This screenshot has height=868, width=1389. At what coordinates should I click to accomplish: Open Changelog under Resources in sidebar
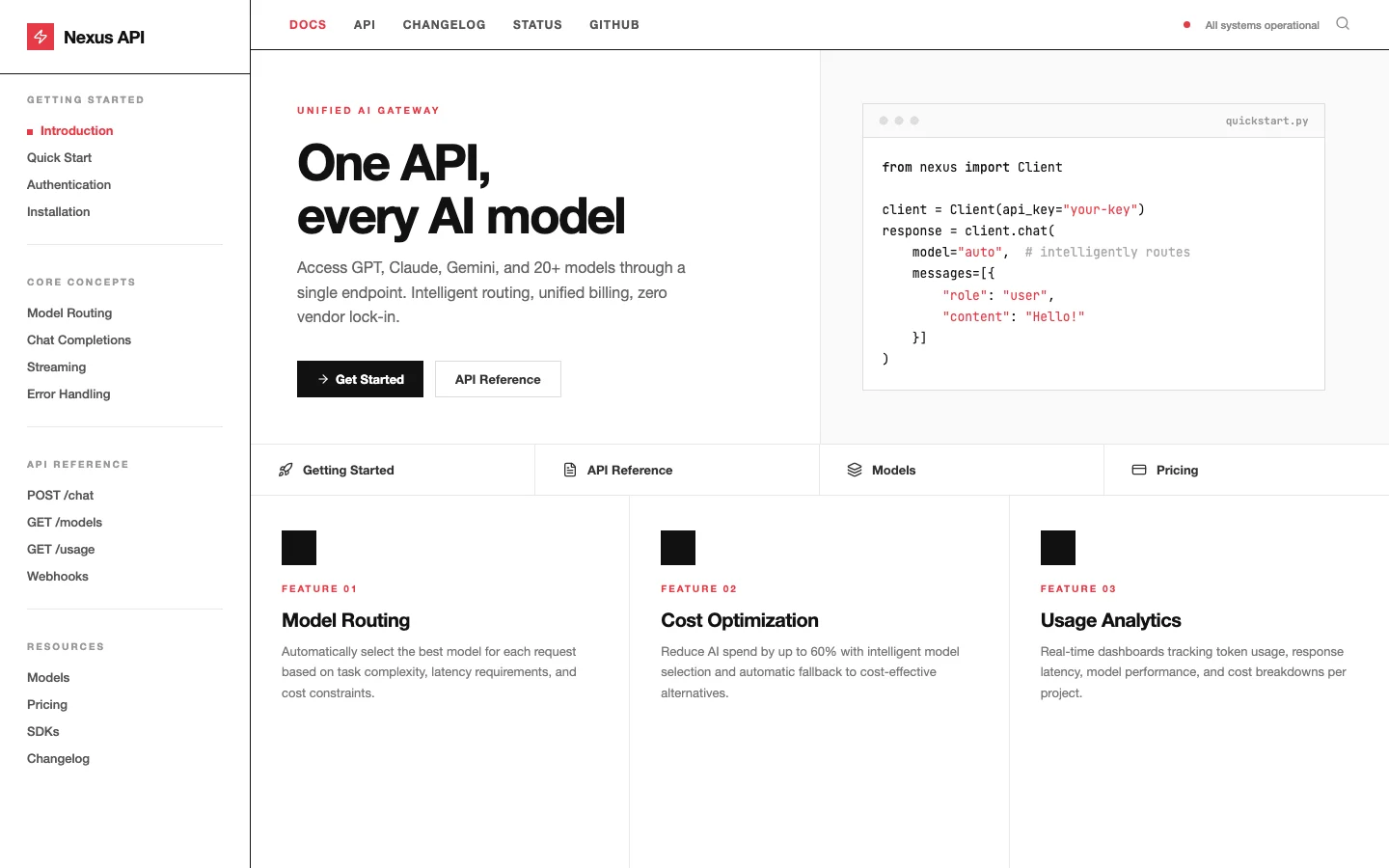click(58, 758)
